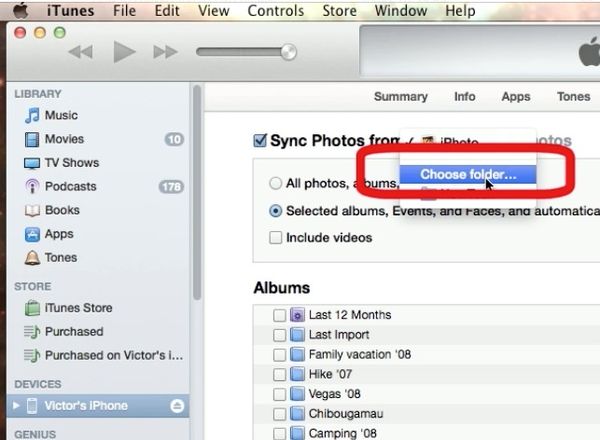Open the Purchased playlist
600x440 pixels.
click(x=64, y=331)
